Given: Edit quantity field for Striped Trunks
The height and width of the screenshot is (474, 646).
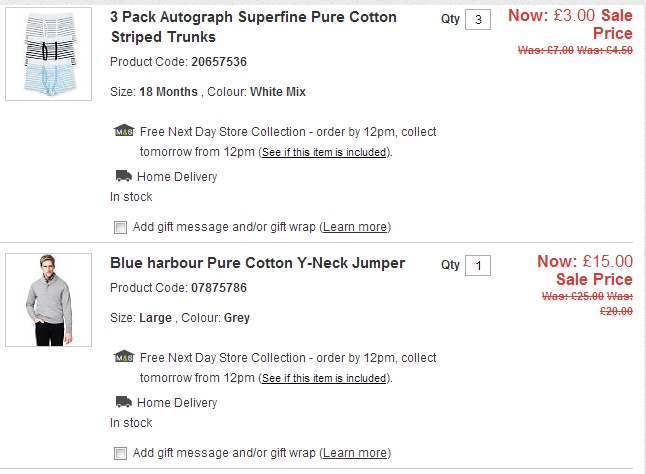Looking at the screenshot, I should pos(478,20).
